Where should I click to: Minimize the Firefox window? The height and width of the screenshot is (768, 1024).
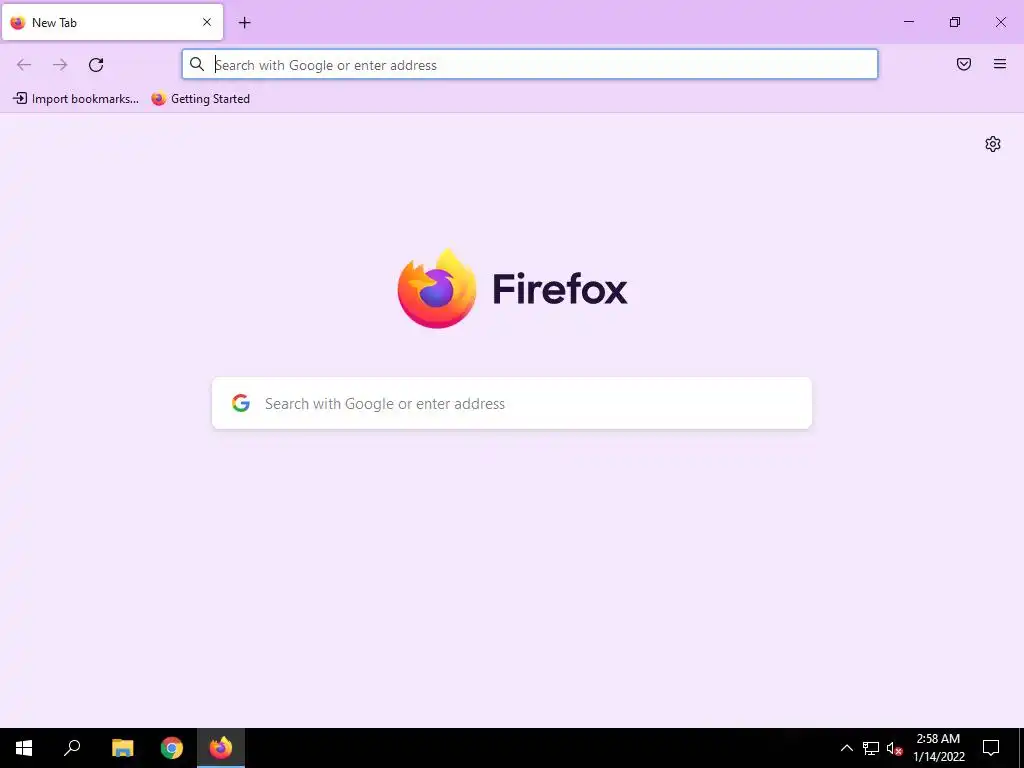pyautogui.click(x=908, y=22)
